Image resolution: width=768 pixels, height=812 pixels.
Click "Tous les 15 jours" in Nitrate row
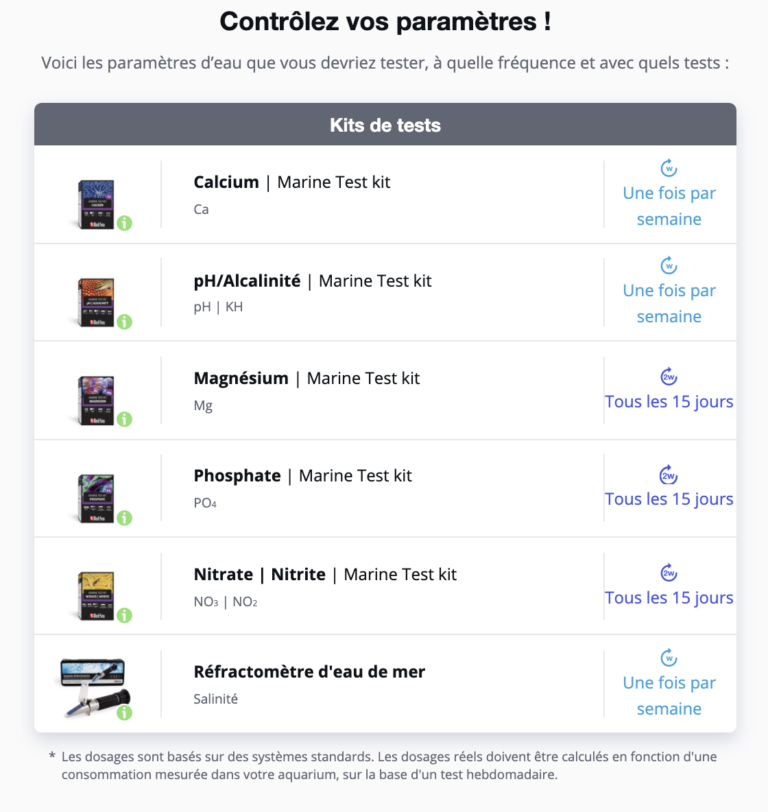click(669, 598)
